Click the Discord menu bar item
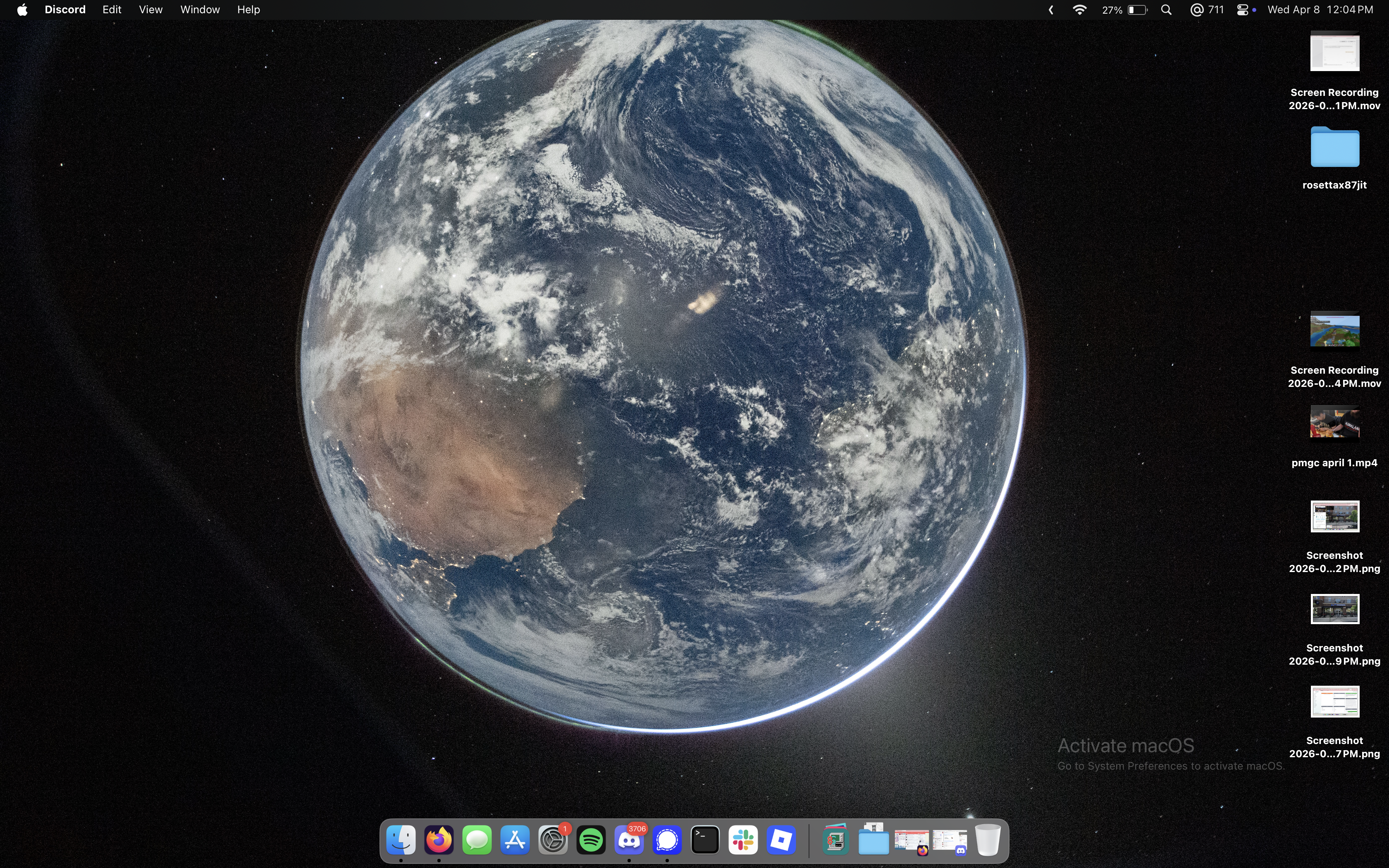 tap(65, 10)
